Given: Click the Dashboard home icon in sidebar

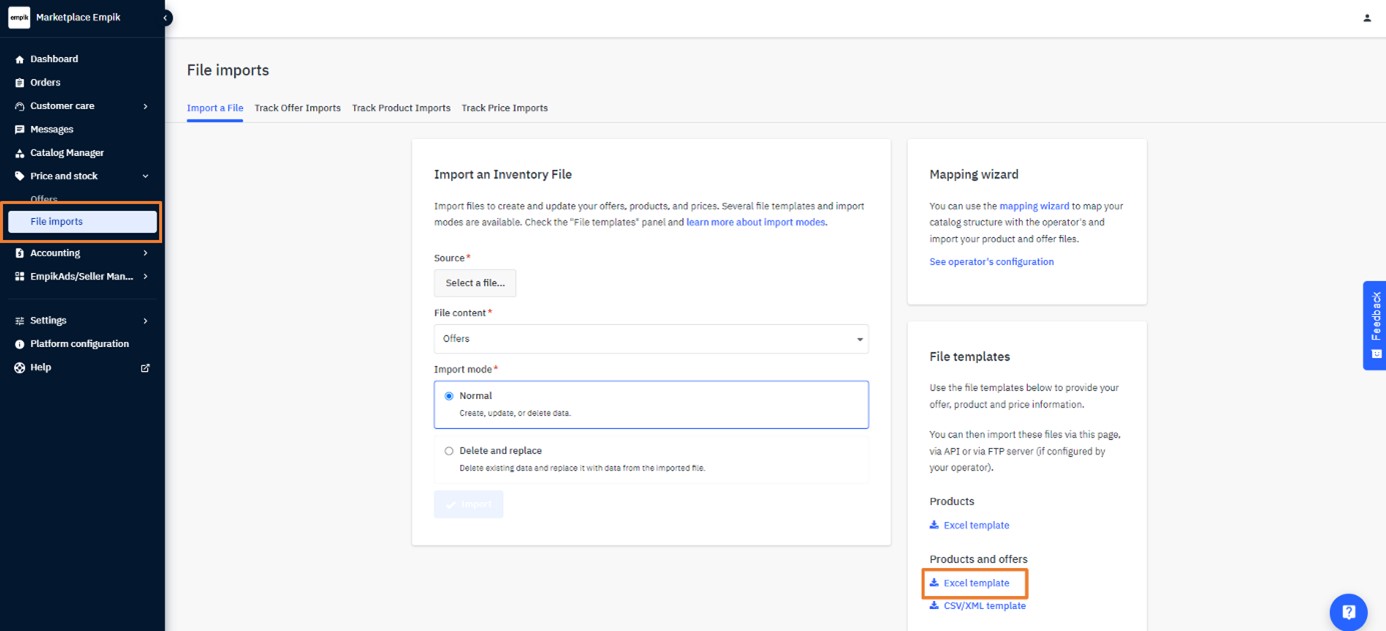Looking at the screenshot, I should point(20,59).
